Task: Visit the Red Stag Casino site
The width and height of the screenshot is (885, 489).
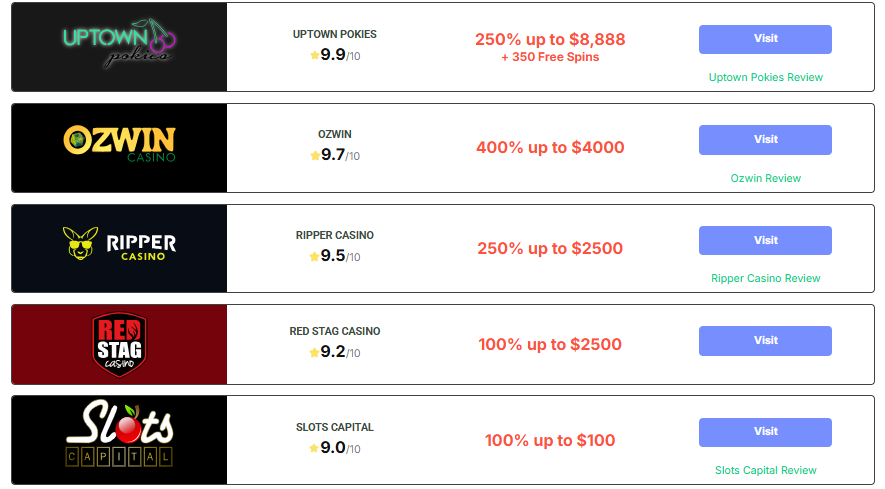Action: coord(765,340)
